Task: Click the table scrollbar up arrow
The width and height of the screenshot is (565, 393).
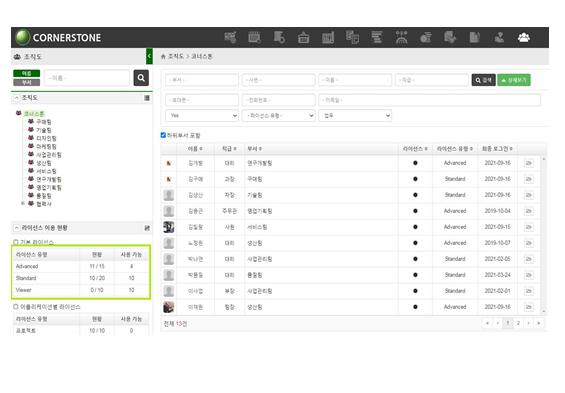Action: click(544, 159)
